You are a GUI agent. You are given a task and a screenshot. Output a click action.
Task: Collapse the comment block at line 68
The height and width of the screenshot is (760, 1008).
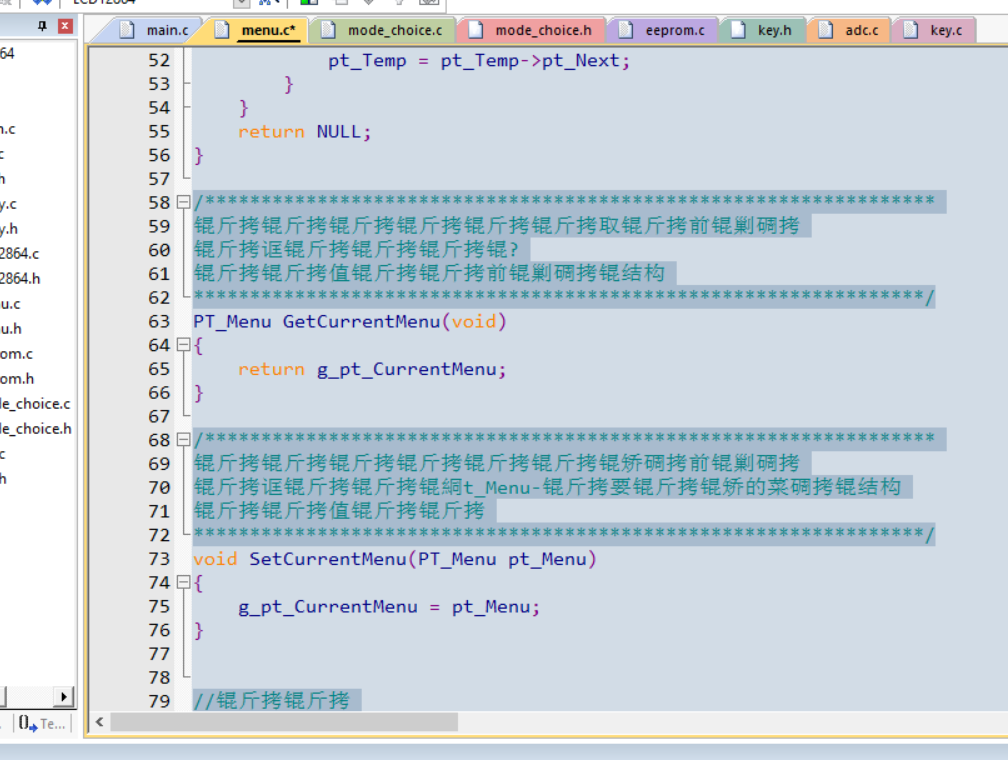click(x=183, y=440)
